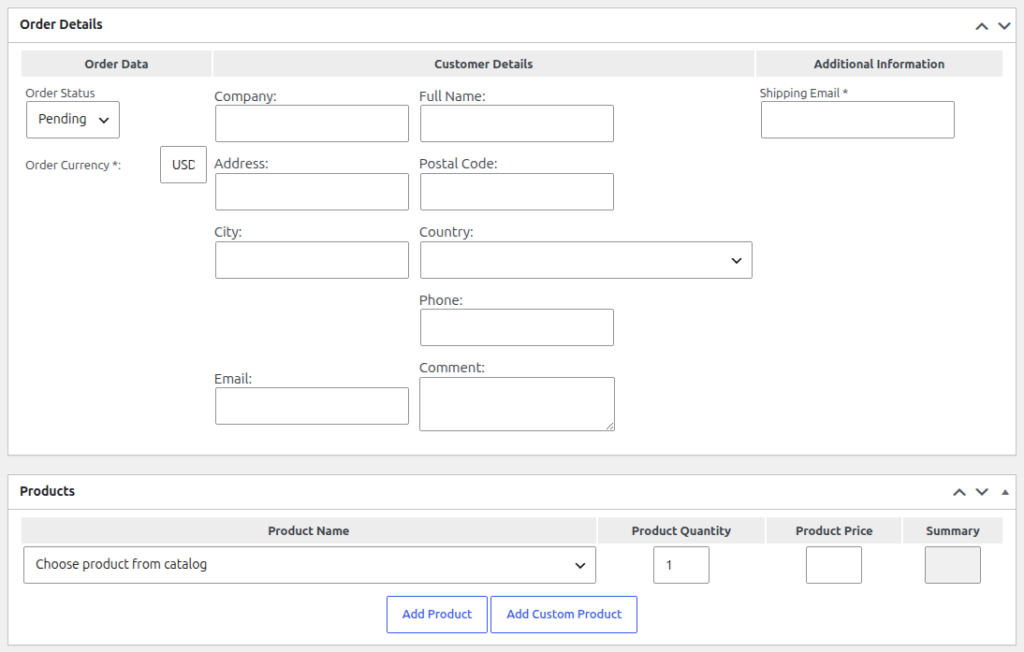The height and width of the screenshot is (652, 1024).
Task: Click the Additional Information column header
Action: coord(879,64)
